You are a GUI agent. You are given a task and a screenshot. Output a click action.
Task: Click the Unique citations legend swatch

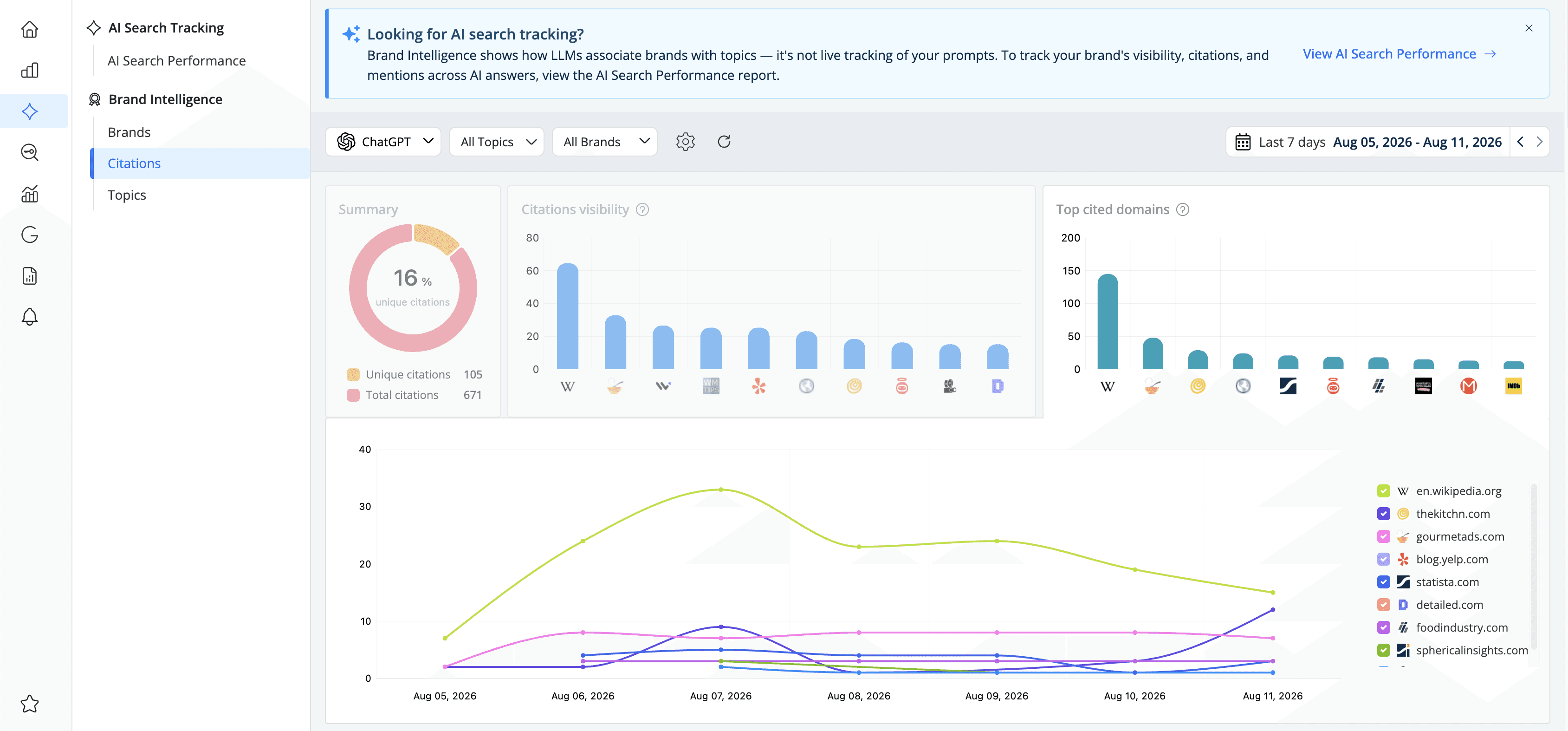pos(353,375)
